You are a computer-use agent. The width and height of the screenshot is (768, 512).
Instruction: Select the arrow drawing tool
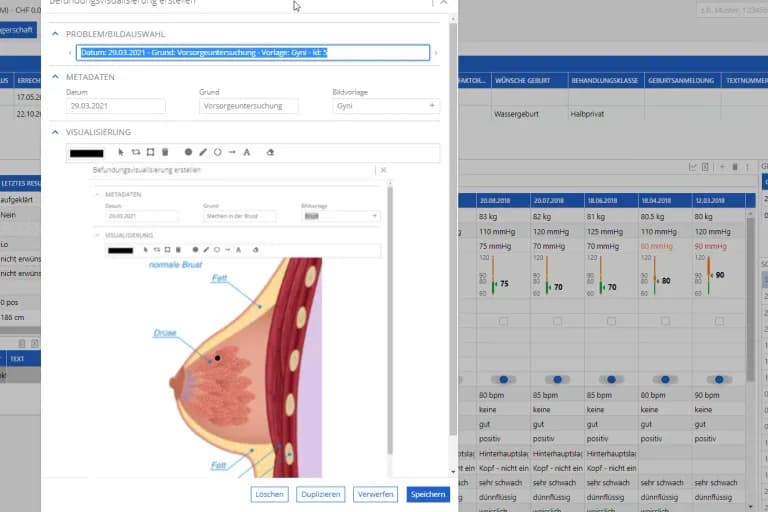[232, 152]
